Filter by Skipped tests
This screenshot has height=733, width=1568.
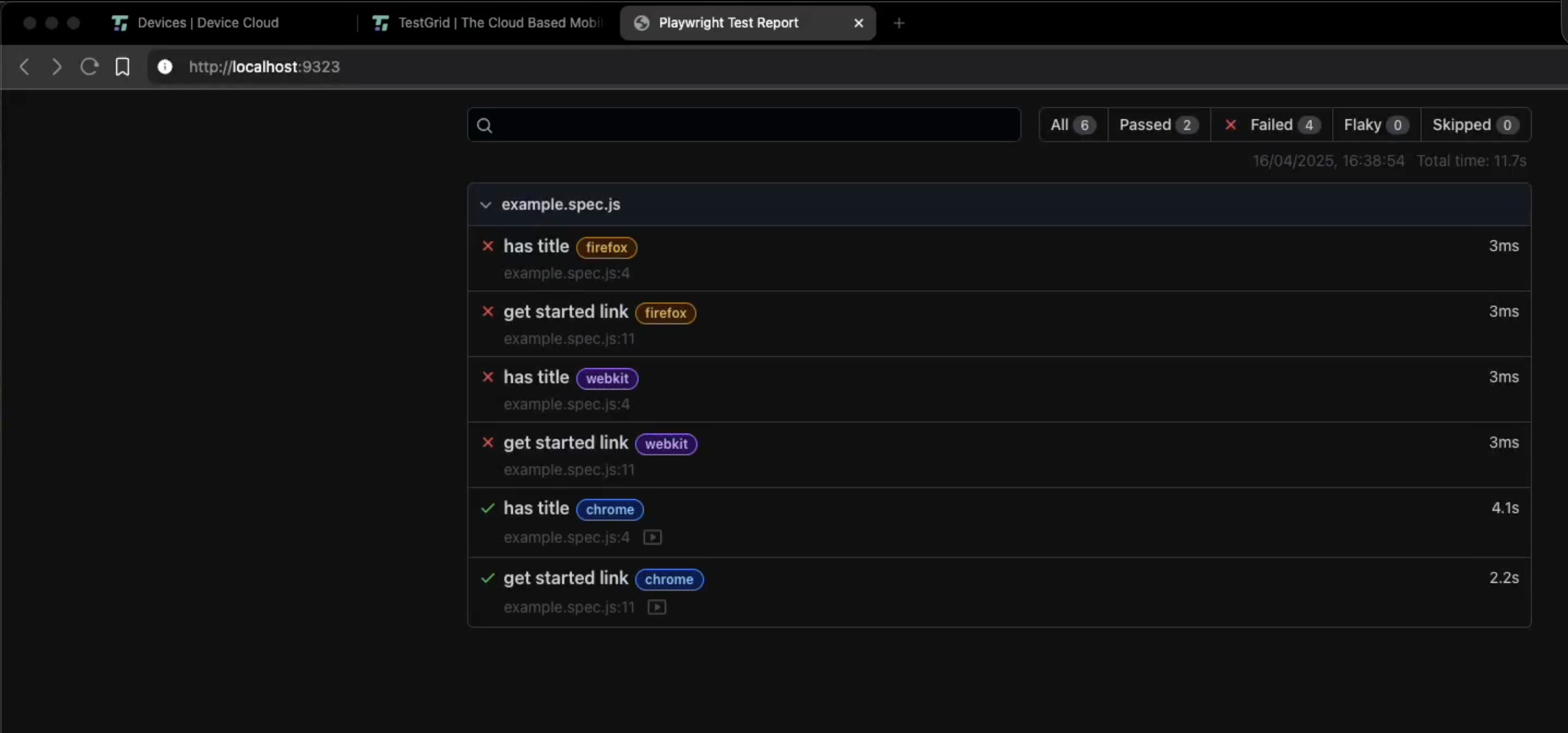coord(1476,125)
